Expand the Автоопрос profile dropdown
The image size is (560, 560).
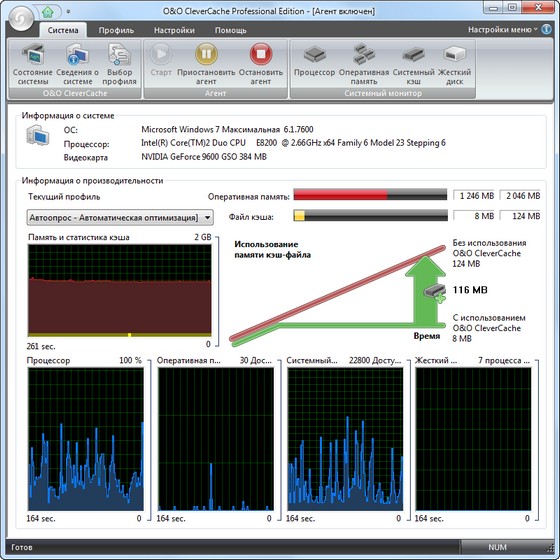(208, 218)
